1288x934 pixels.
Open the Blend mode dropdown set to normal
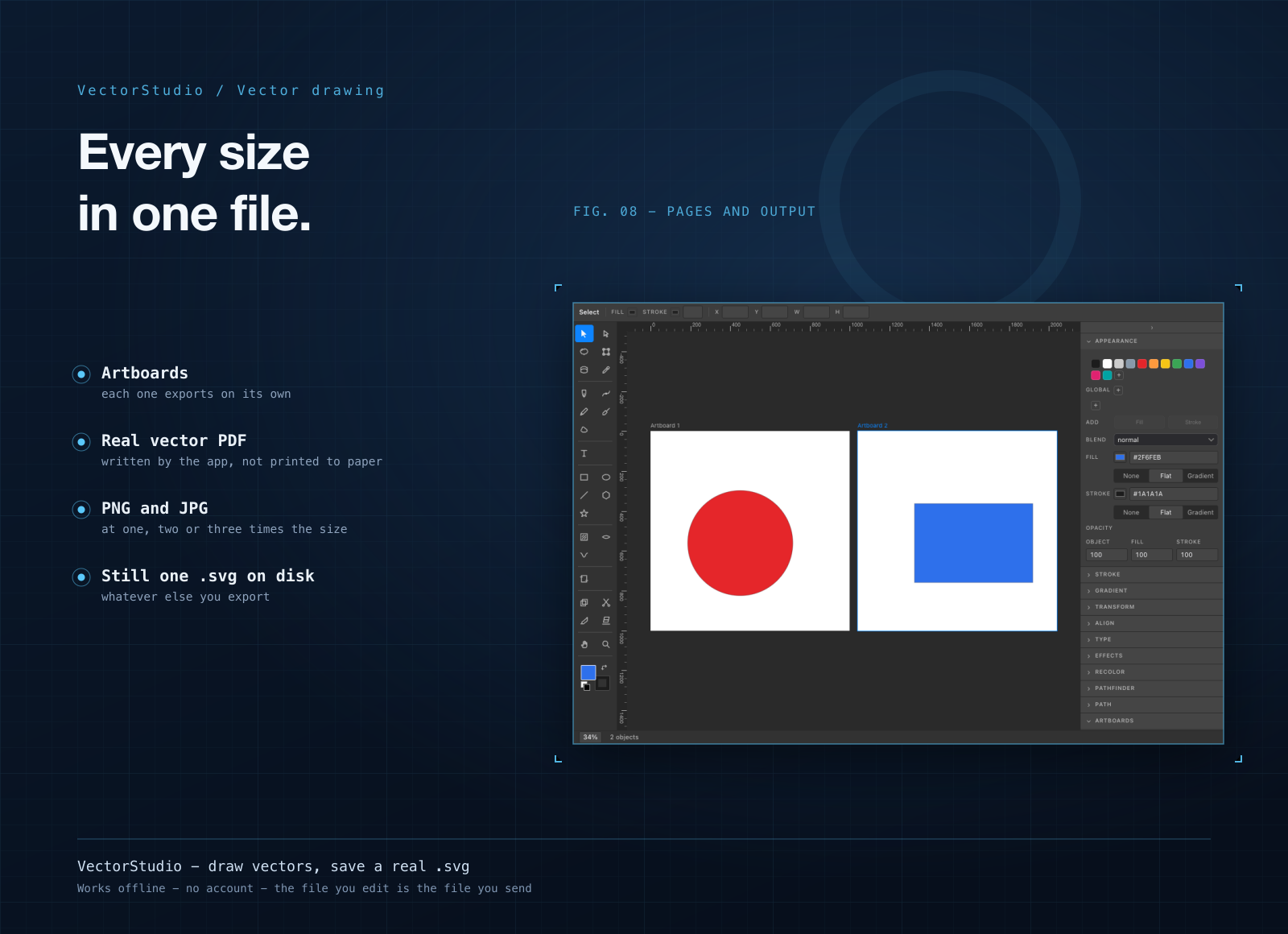(1166, 440)
